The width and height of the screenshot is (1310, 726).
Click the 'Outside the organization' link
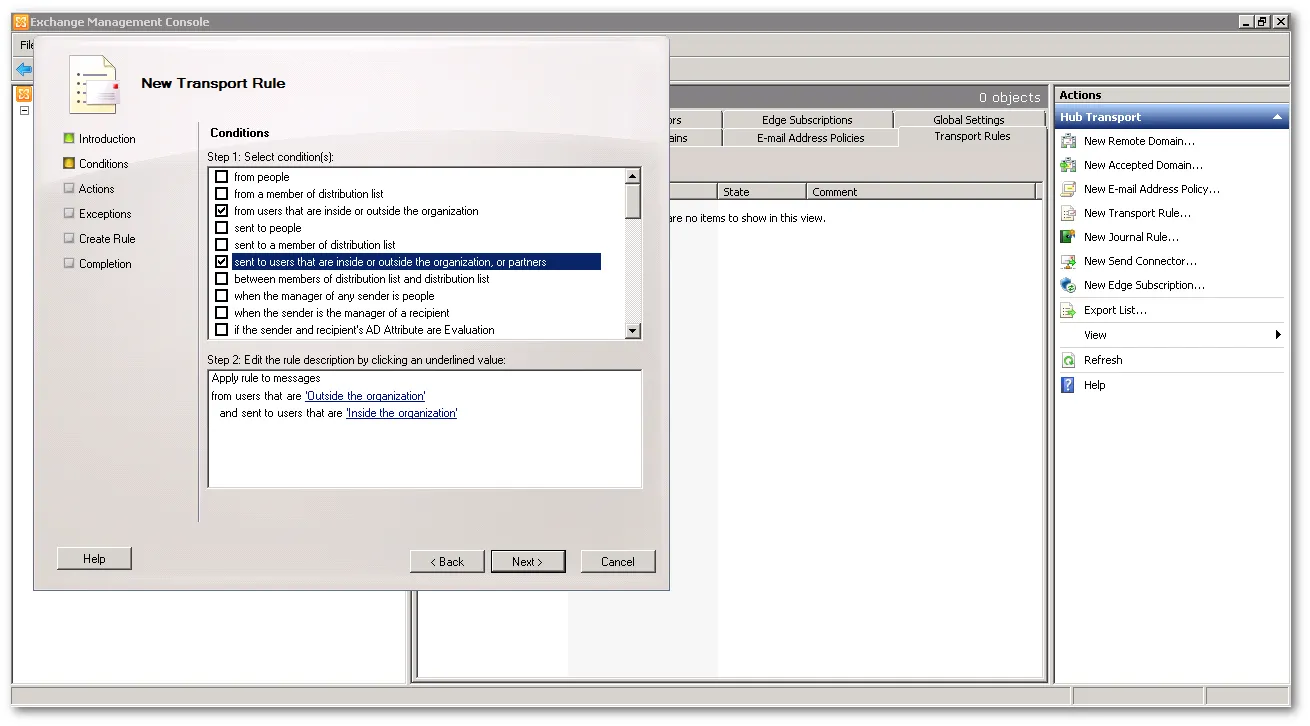(x=365, y=395)
